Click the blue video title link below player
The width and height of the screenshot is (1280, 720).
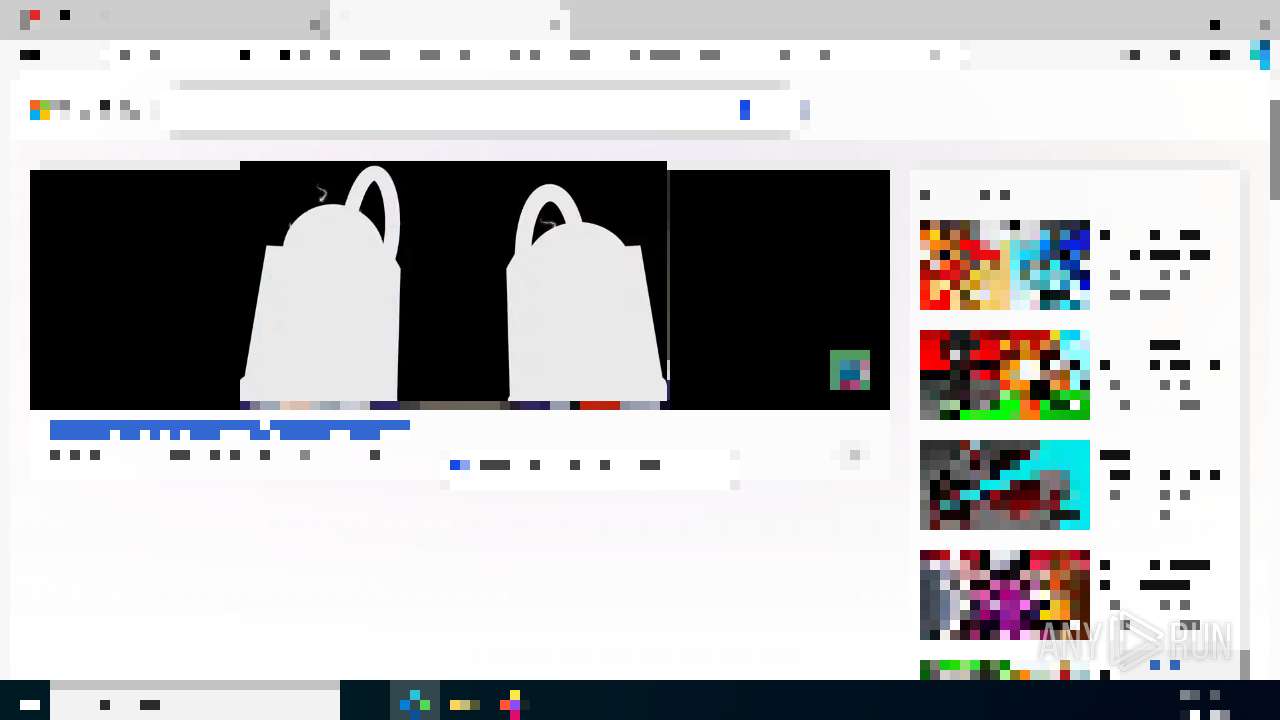click(x=230, y=430)
